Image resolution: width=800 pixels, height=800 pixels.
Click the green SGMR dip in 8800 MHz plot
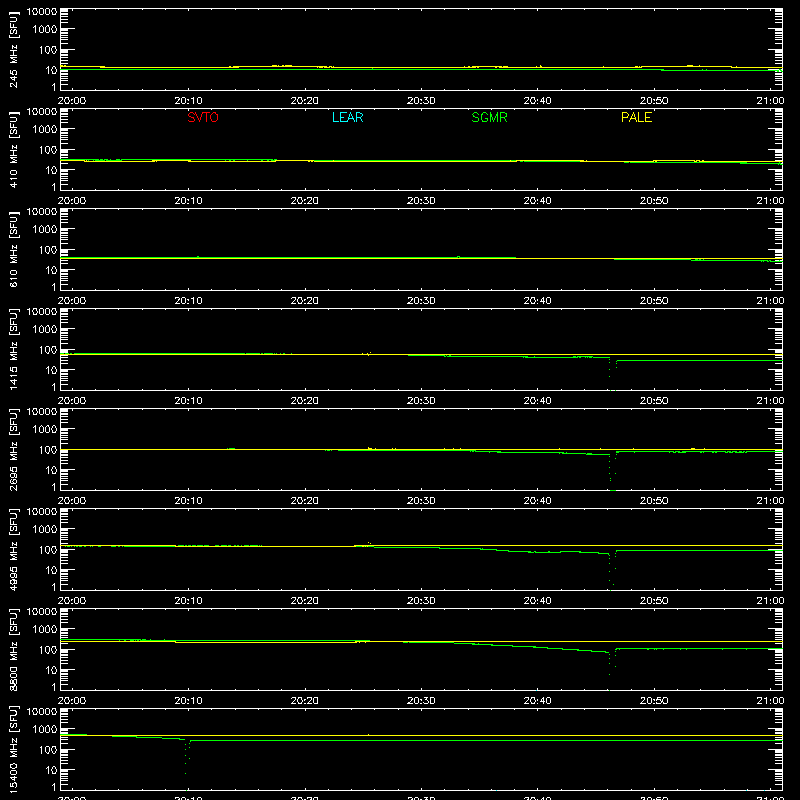click(612, 670)
